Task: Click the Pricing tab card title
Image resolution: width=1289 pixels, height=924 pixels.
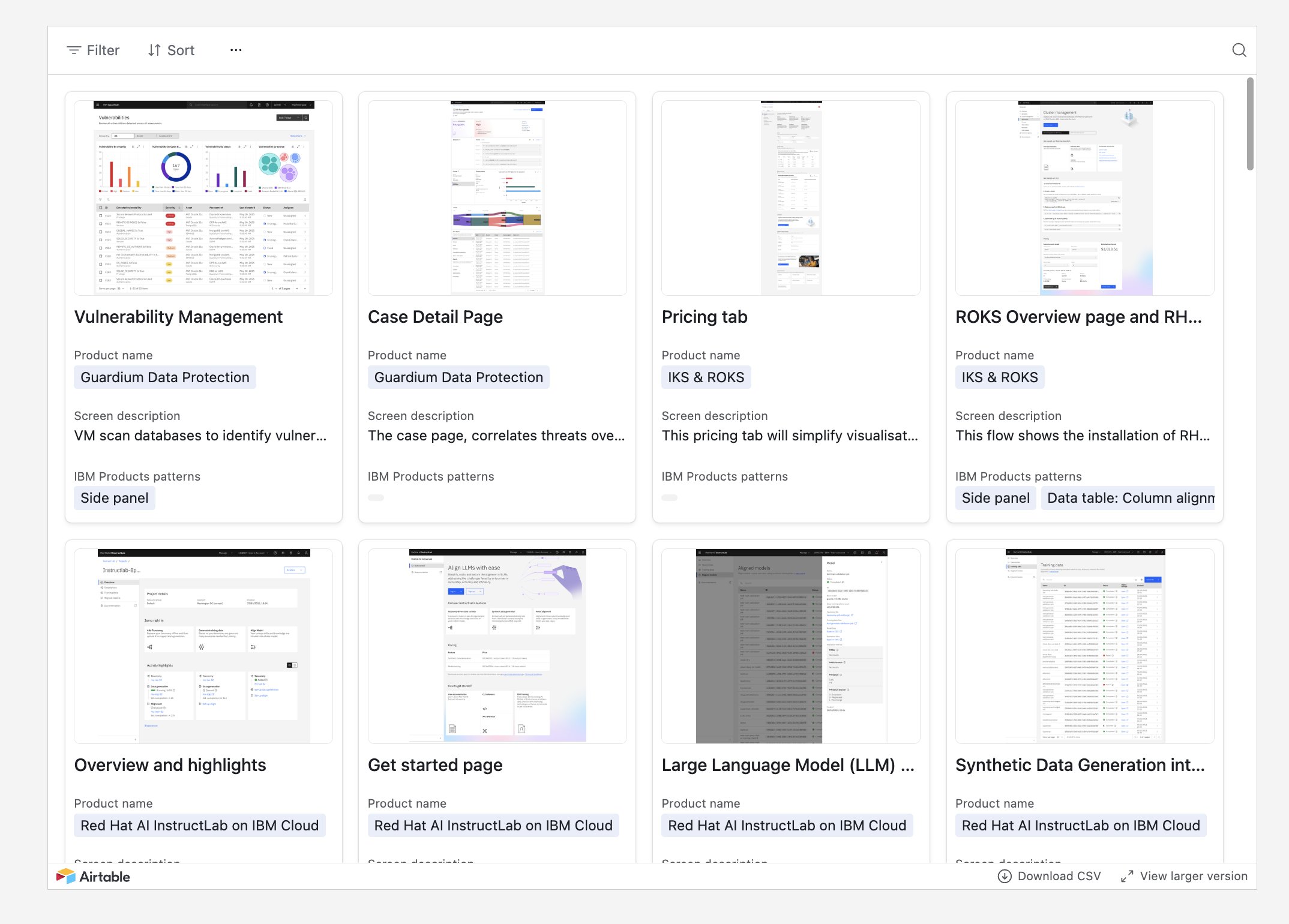Action: [x=705, y=317]
